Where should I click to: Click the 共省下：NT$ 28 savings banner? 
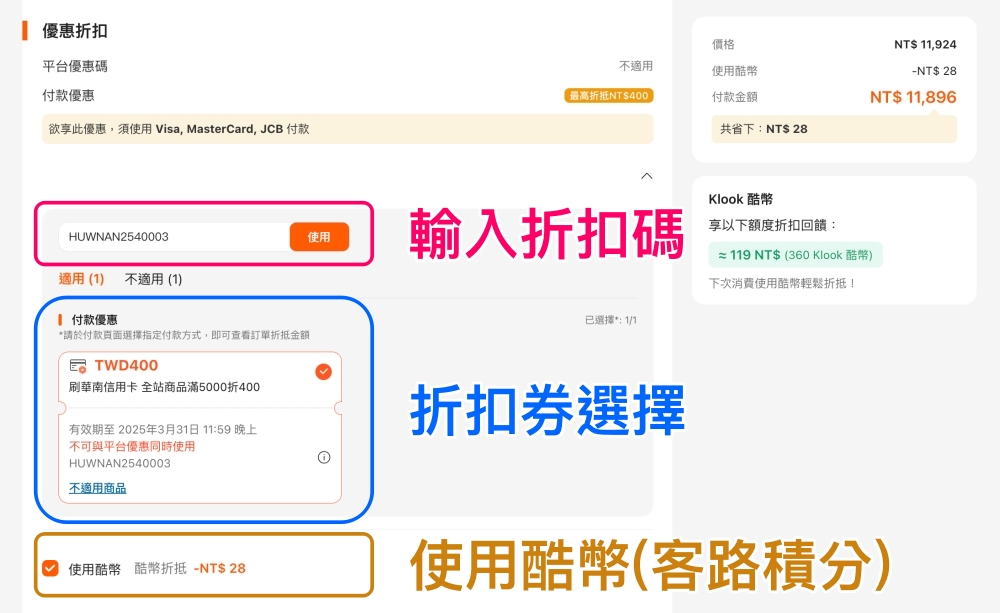tap(834, 129)
